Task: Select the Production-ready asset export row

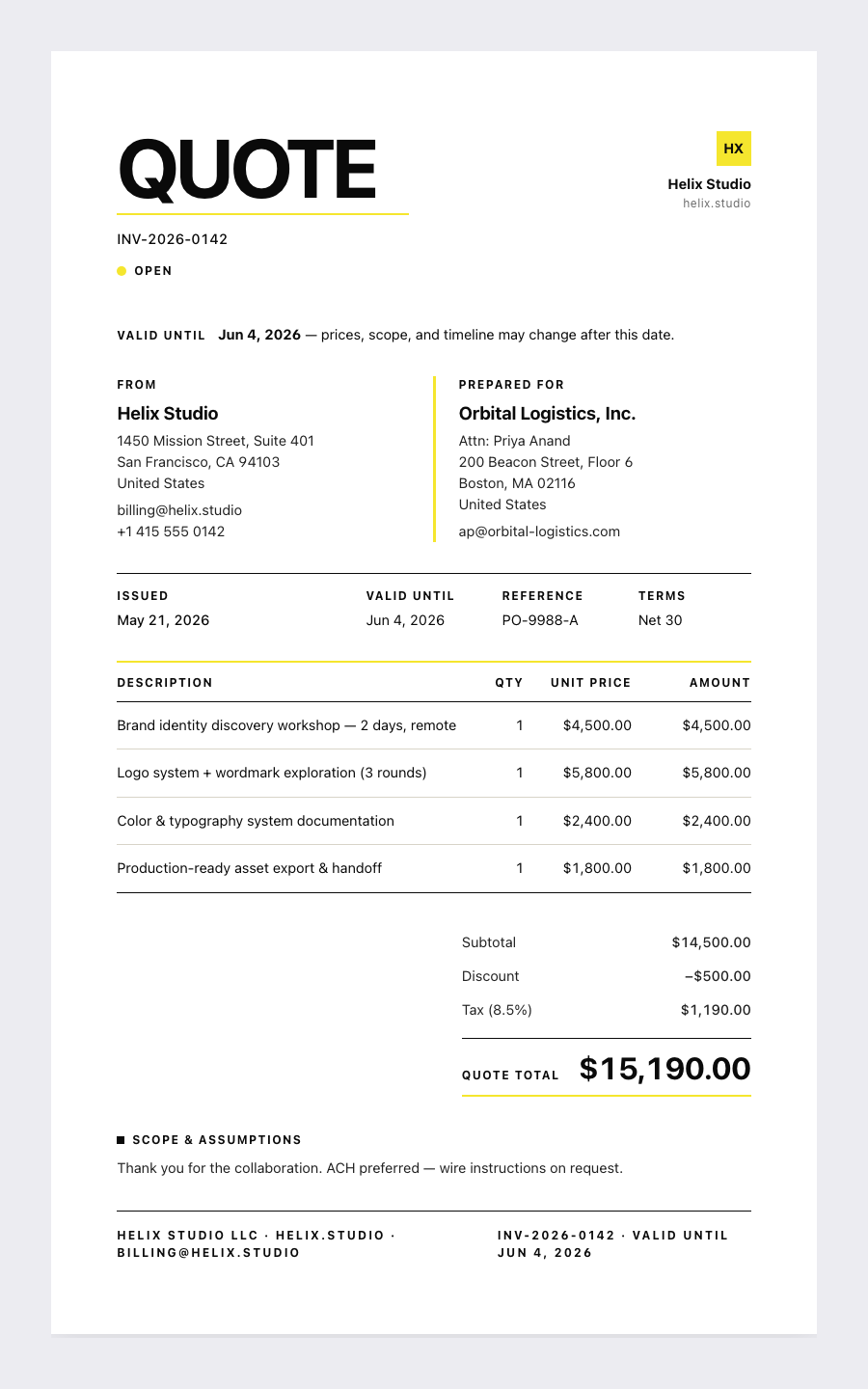Action: (x=434, y=868)
